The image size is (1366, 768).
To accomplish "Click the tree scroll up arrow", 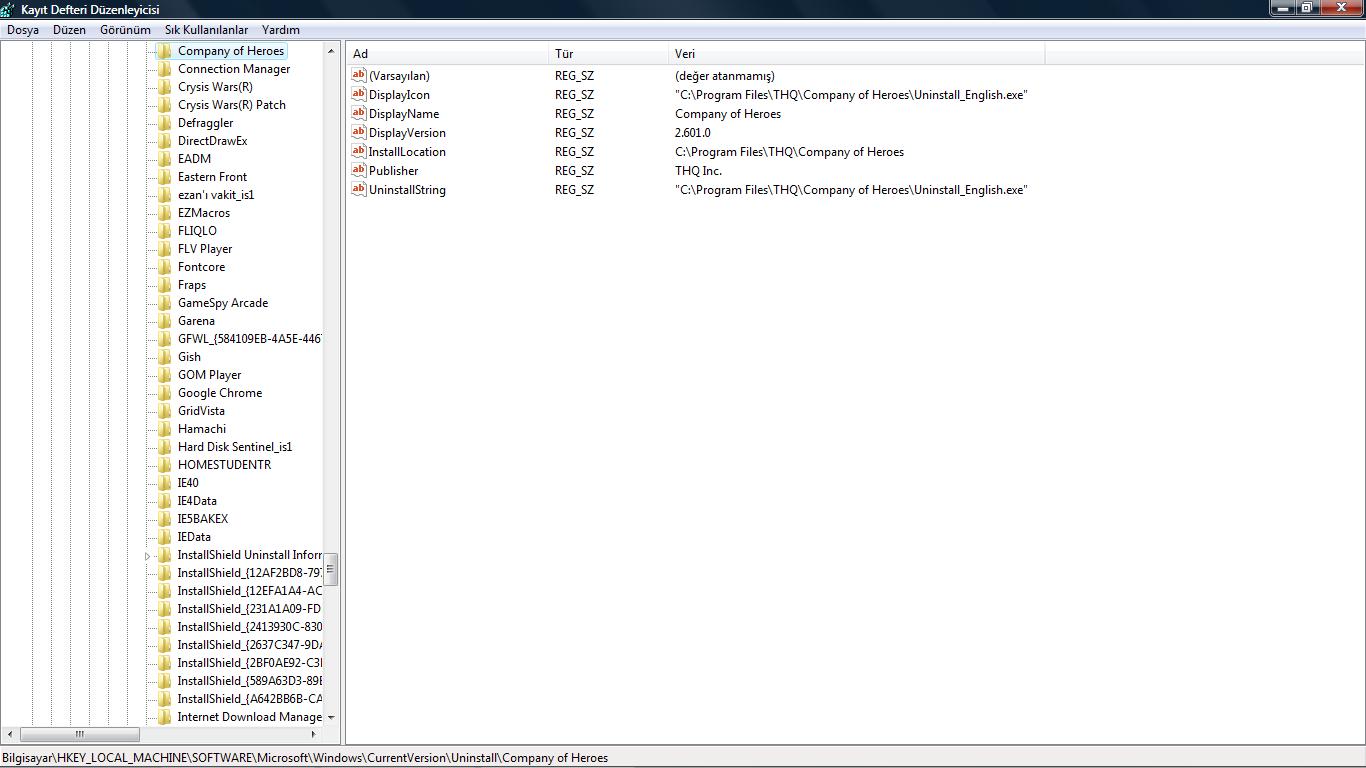I will coord(331,51).
